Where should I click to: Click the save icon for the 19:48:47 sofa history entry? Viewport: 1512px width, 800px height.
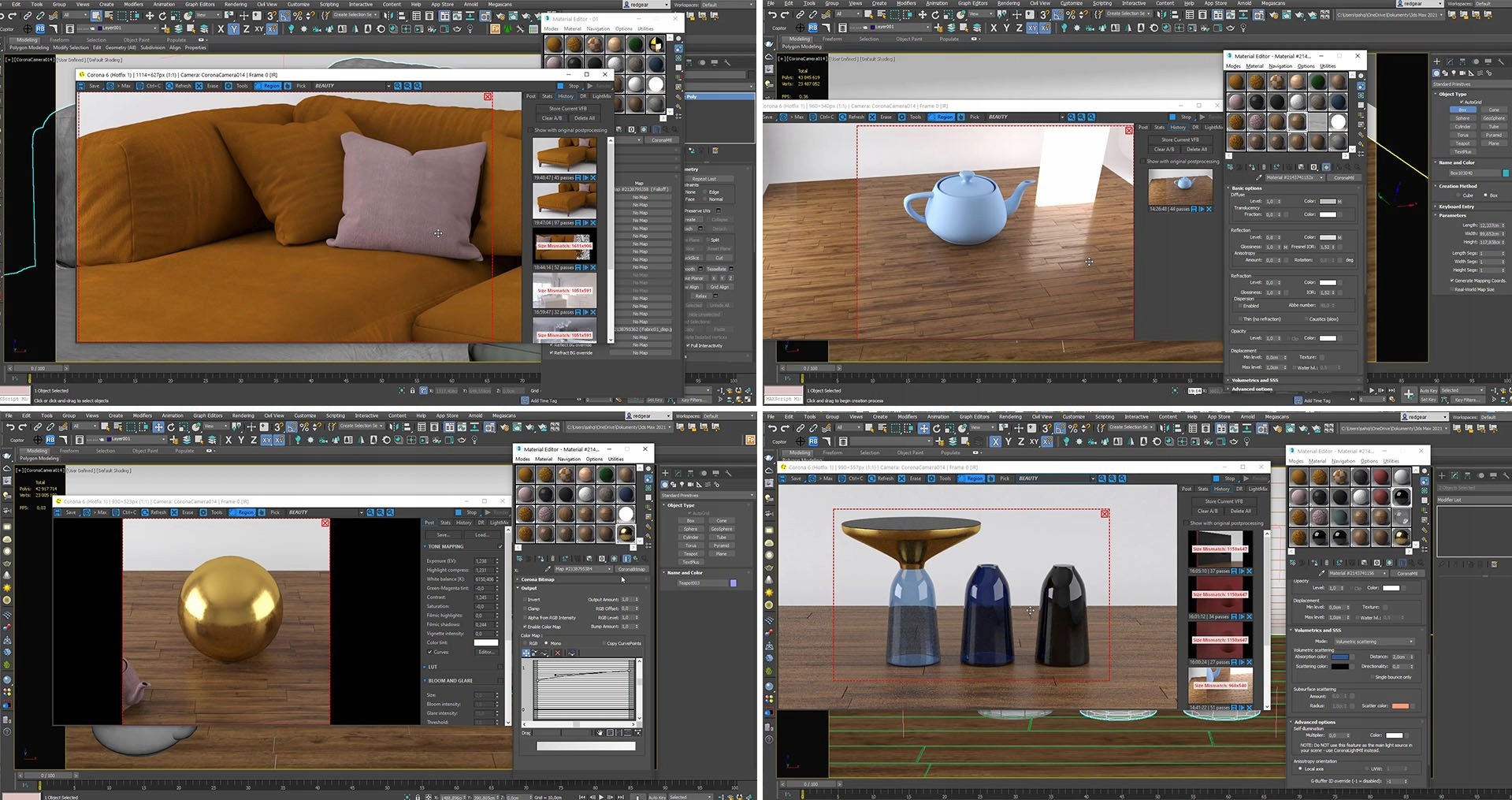[578, 177]
